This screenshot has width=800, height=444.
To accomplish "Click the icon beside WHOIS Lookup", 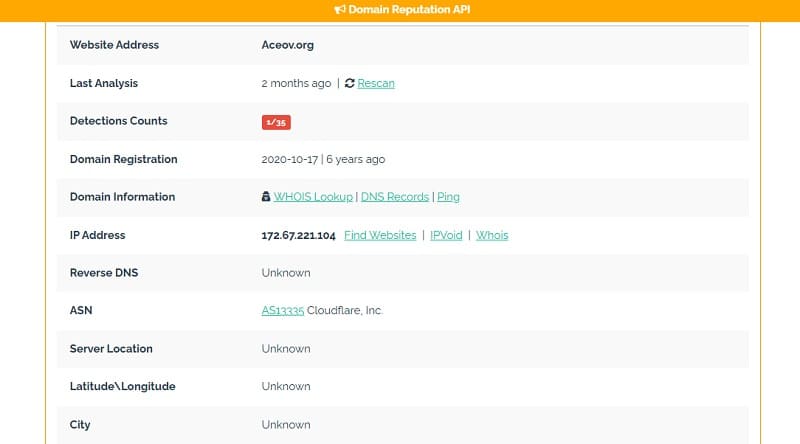I will 266,196.
